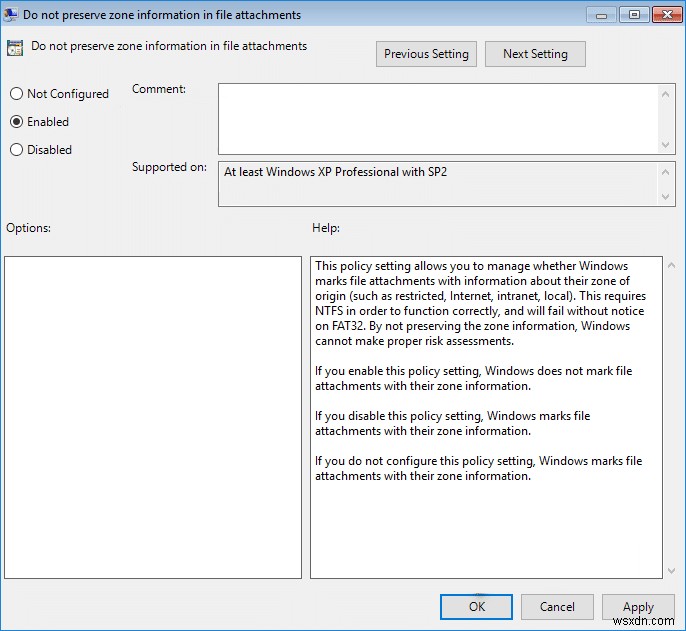Focus the Comment text box
This screenshot has height=631, width=686.
pos(437,118)
